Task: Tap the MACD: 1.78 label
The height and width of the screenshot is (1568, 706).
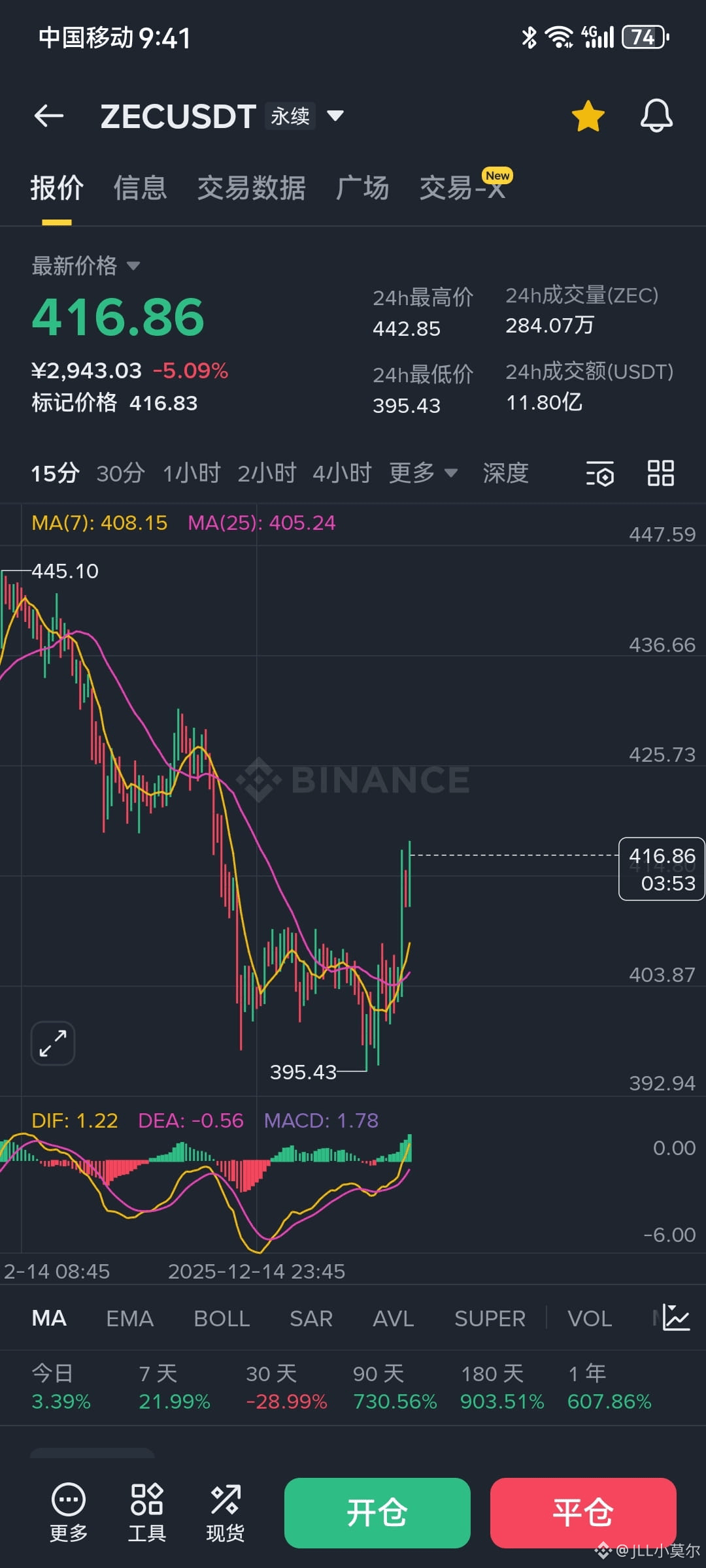Action: pyautogui.click(x=321, y=1120)
